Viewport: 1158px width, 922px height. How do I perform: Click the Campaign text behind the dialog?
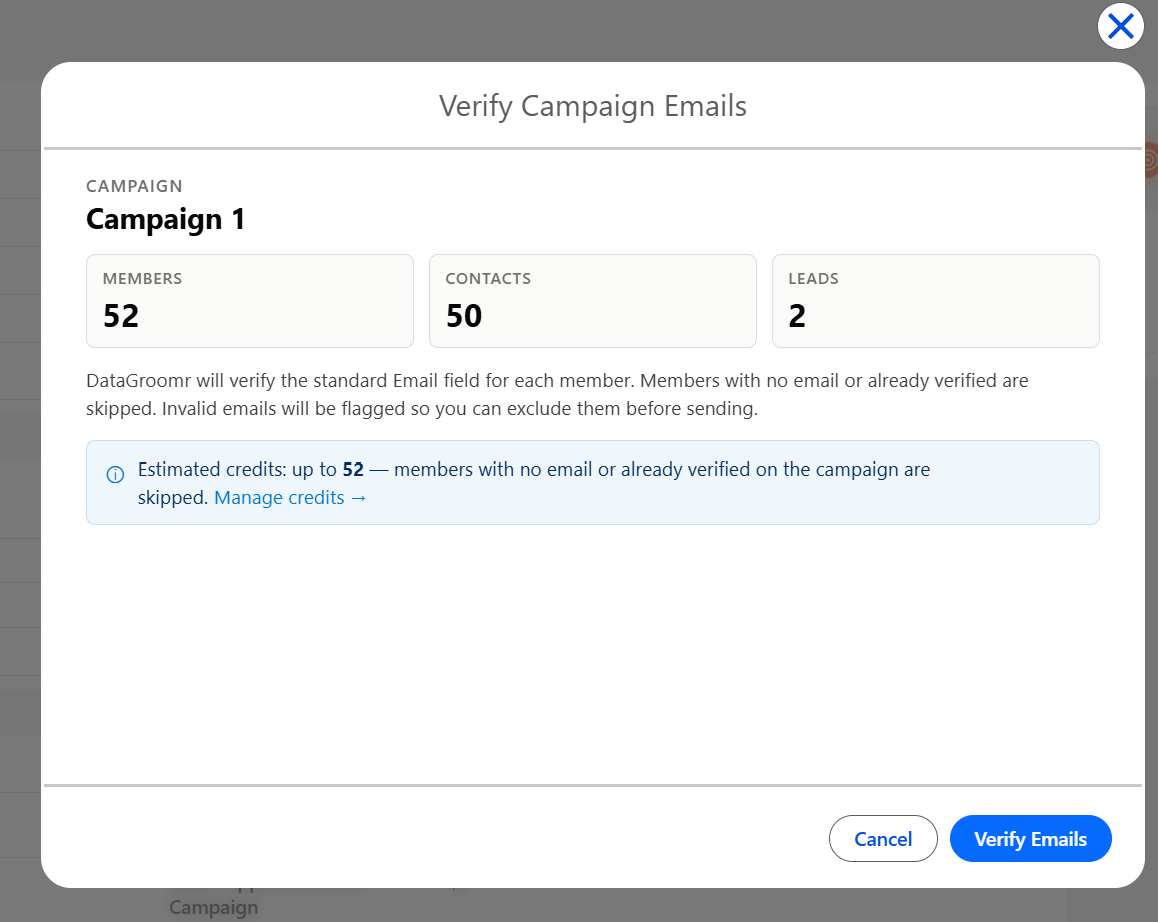(213, 906)
